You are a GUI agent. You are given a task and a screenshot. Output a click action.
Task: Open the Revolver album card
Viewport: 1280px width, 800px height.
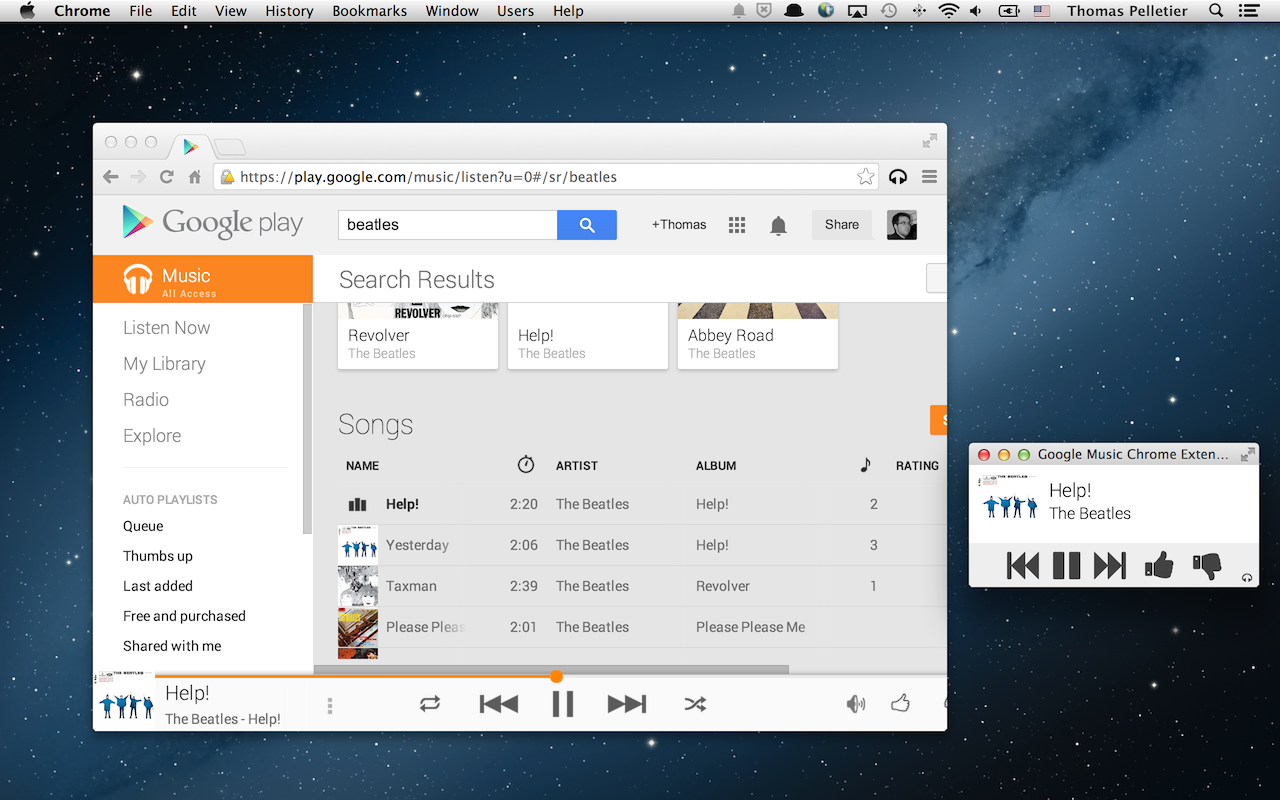(x=418, y=335)
